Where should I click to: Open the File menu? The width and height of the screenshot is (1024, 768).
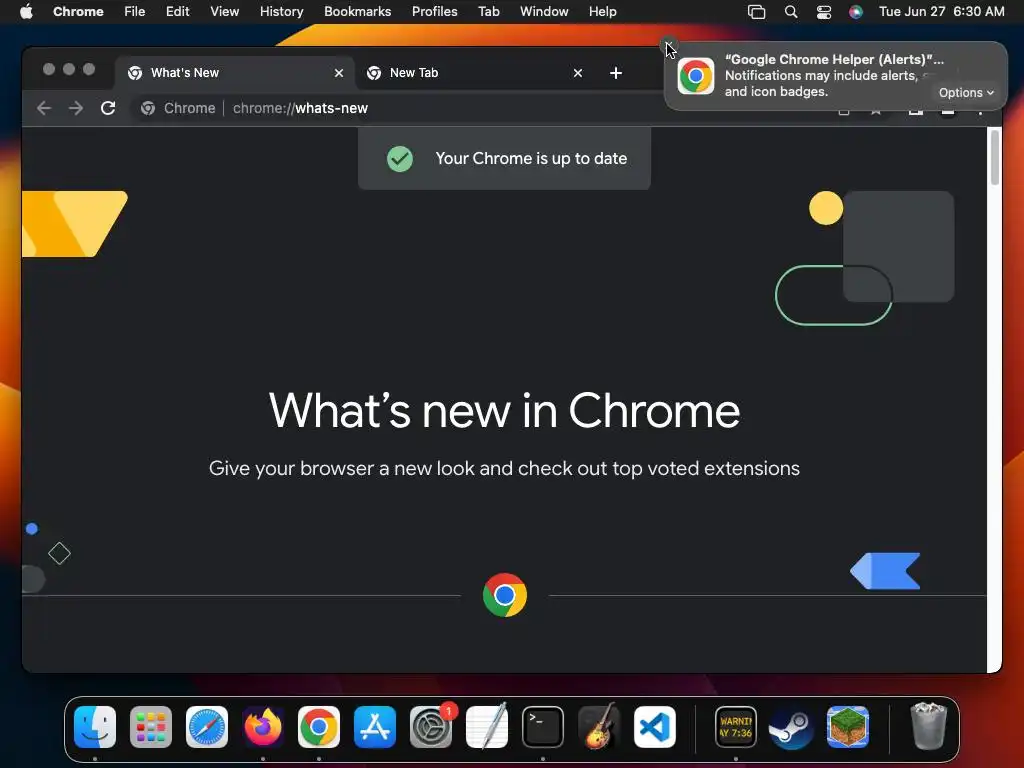(x=135, y=12)
